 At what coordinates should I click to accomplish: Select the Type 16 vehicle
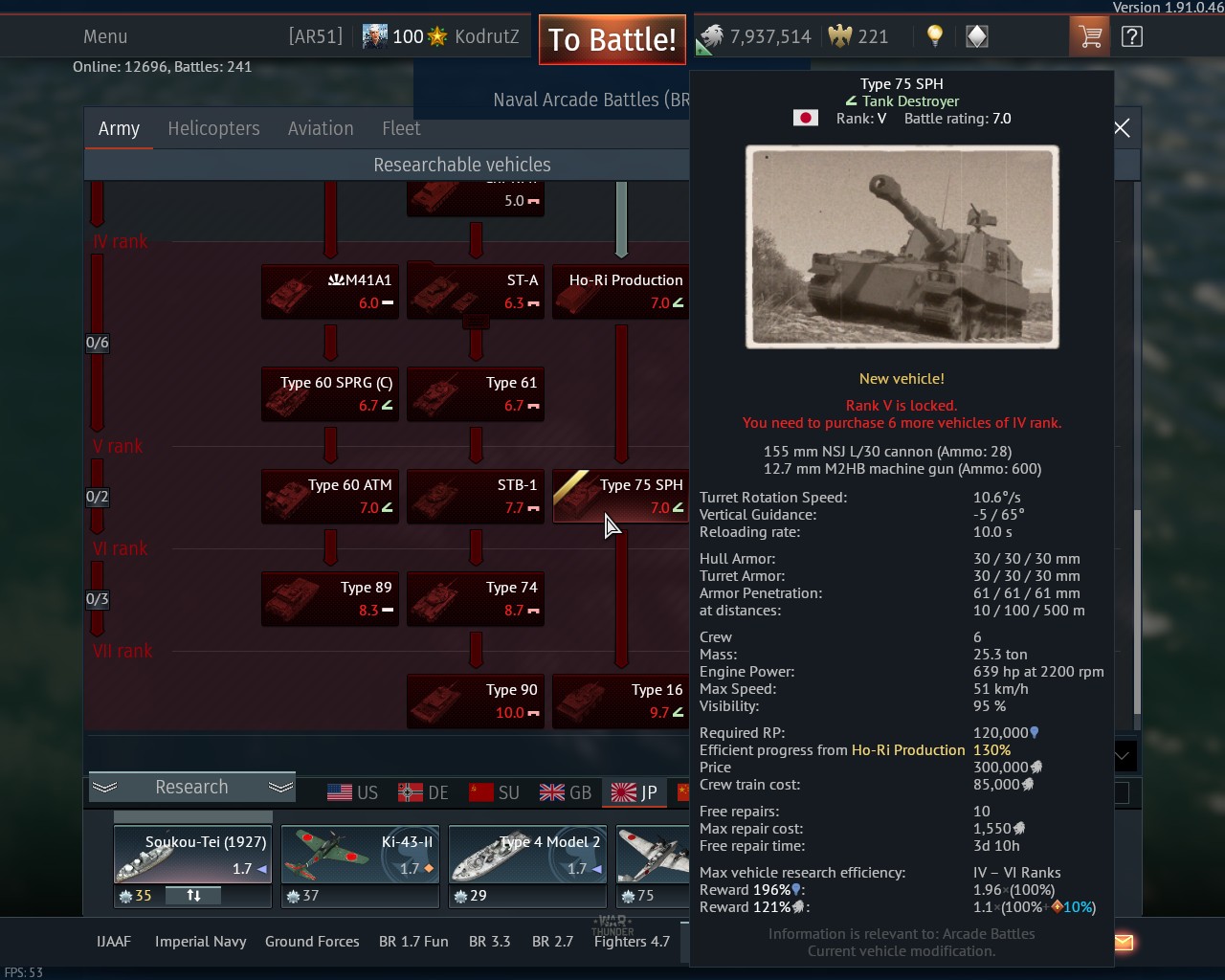click(x=621, y=701)
